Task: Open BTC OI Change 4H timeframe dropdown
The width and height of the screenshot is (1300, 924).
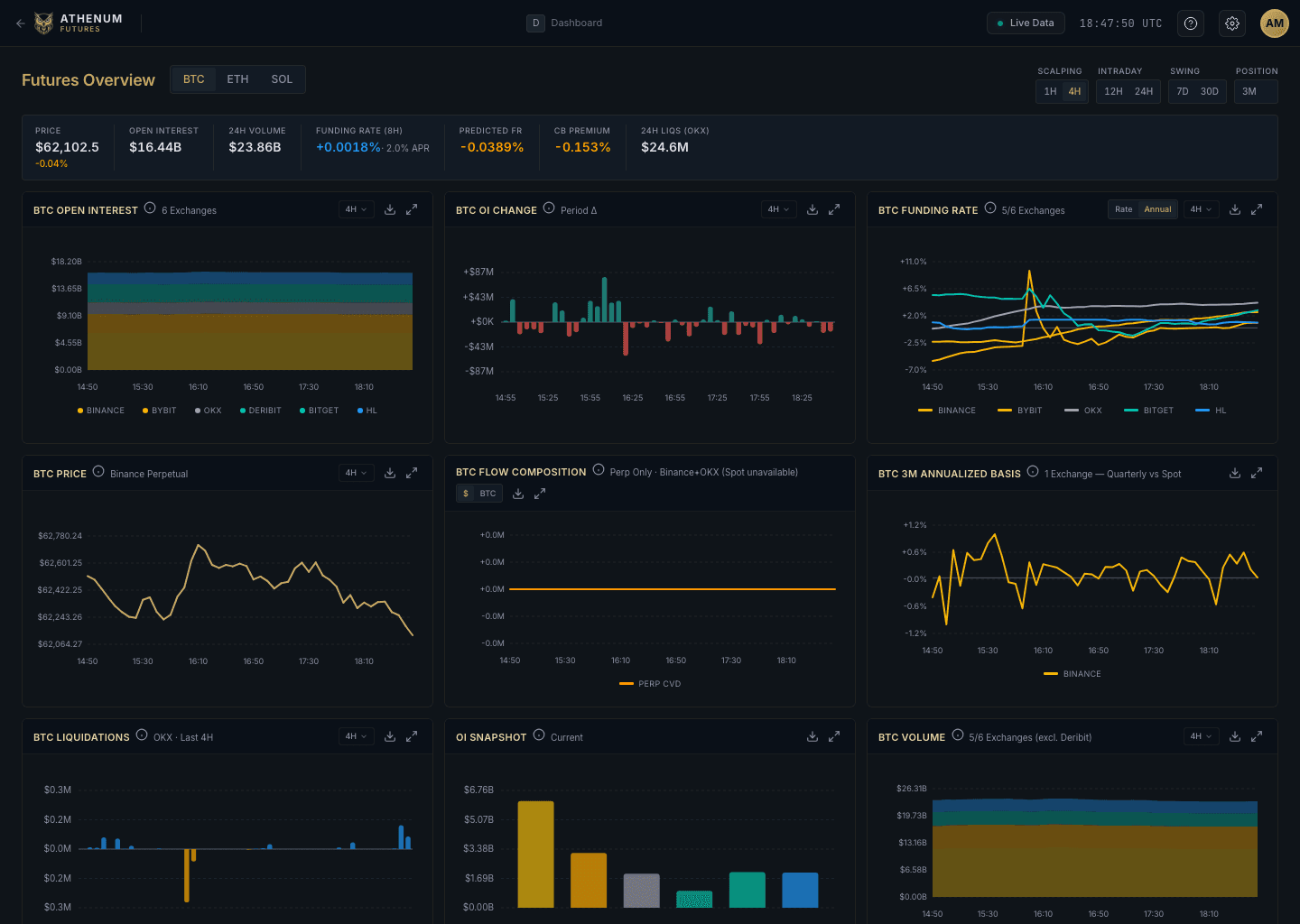Action: coord(778,209)
